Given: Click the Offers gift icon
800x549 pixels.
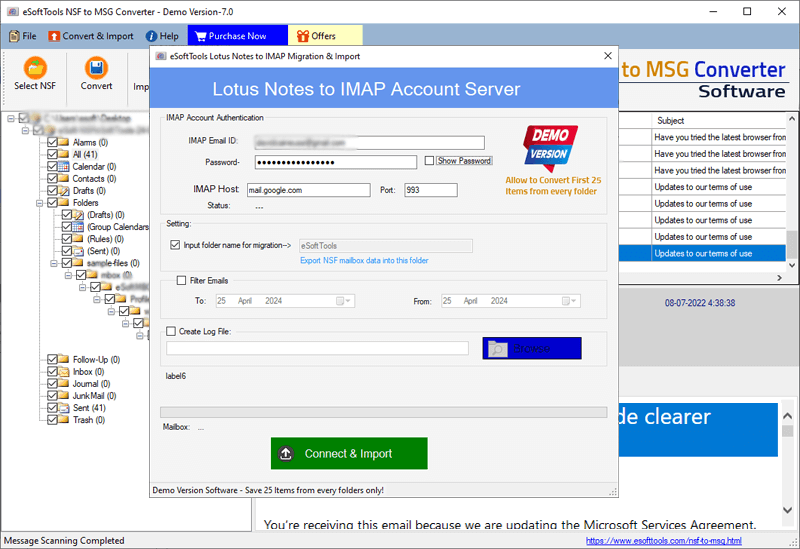Looking at the screenshot, I should [300, 36].
